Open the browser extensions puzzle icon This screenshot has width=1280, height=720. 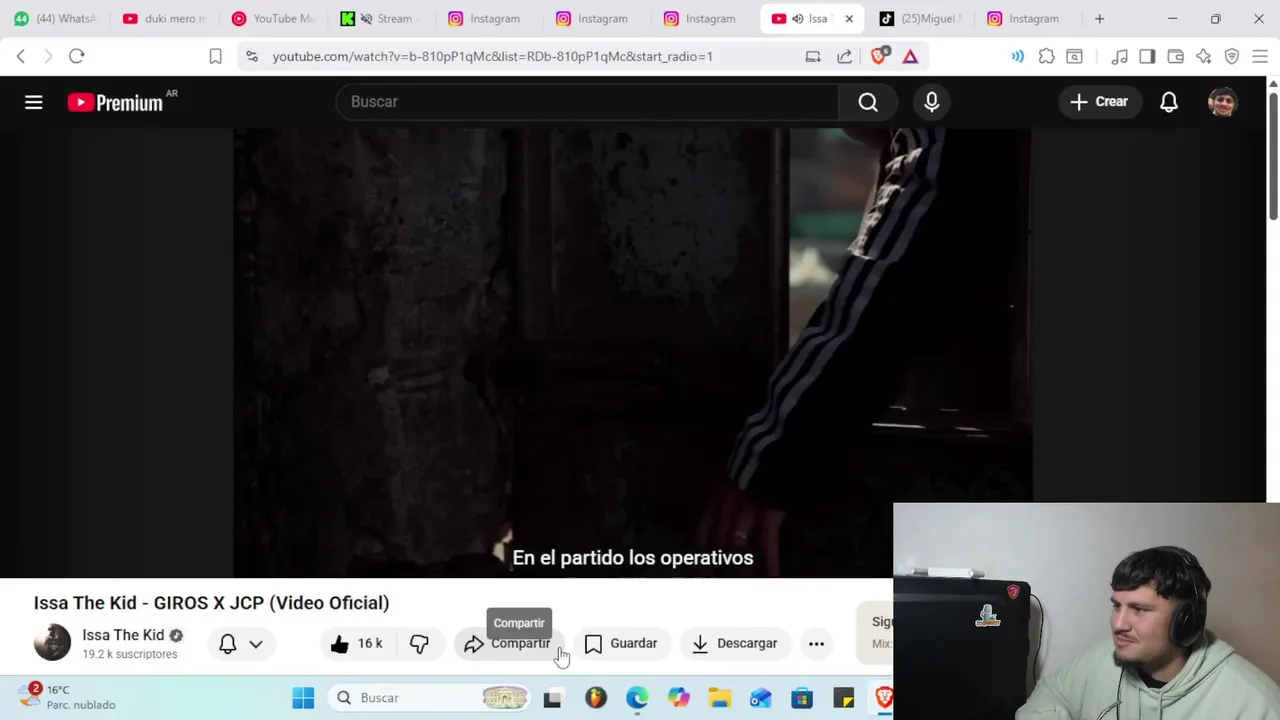[1046, 56]
